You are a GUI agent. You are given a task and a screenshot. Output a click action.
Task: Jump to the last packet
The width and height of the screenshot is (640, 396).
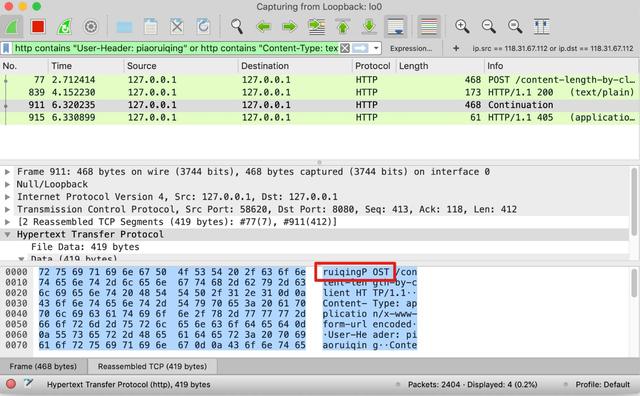pyautogui.click(x=369, y=27)
